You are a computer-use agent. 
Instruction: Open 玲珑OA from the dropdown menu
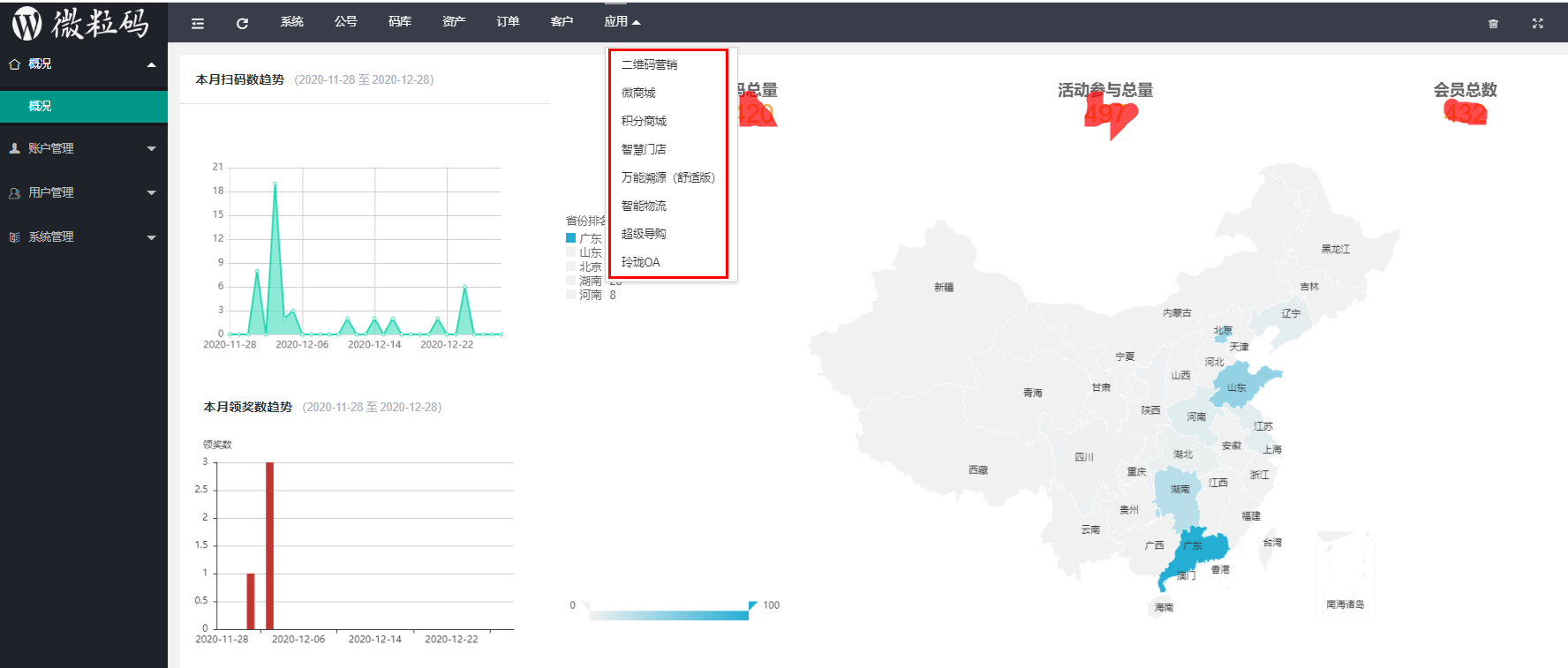(640, 262)
